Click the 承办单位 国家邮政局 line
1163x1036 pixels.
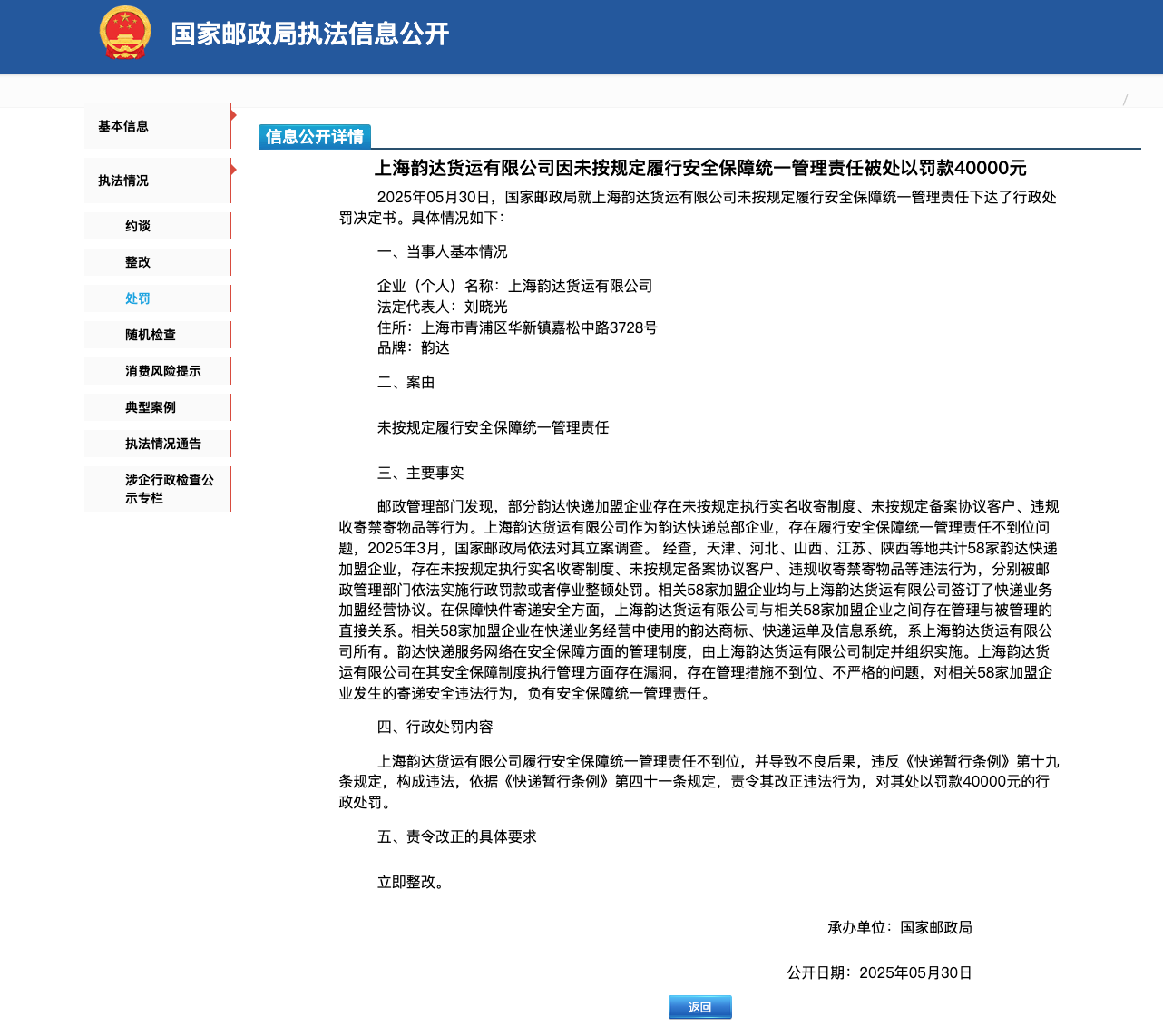click(899, 927)
